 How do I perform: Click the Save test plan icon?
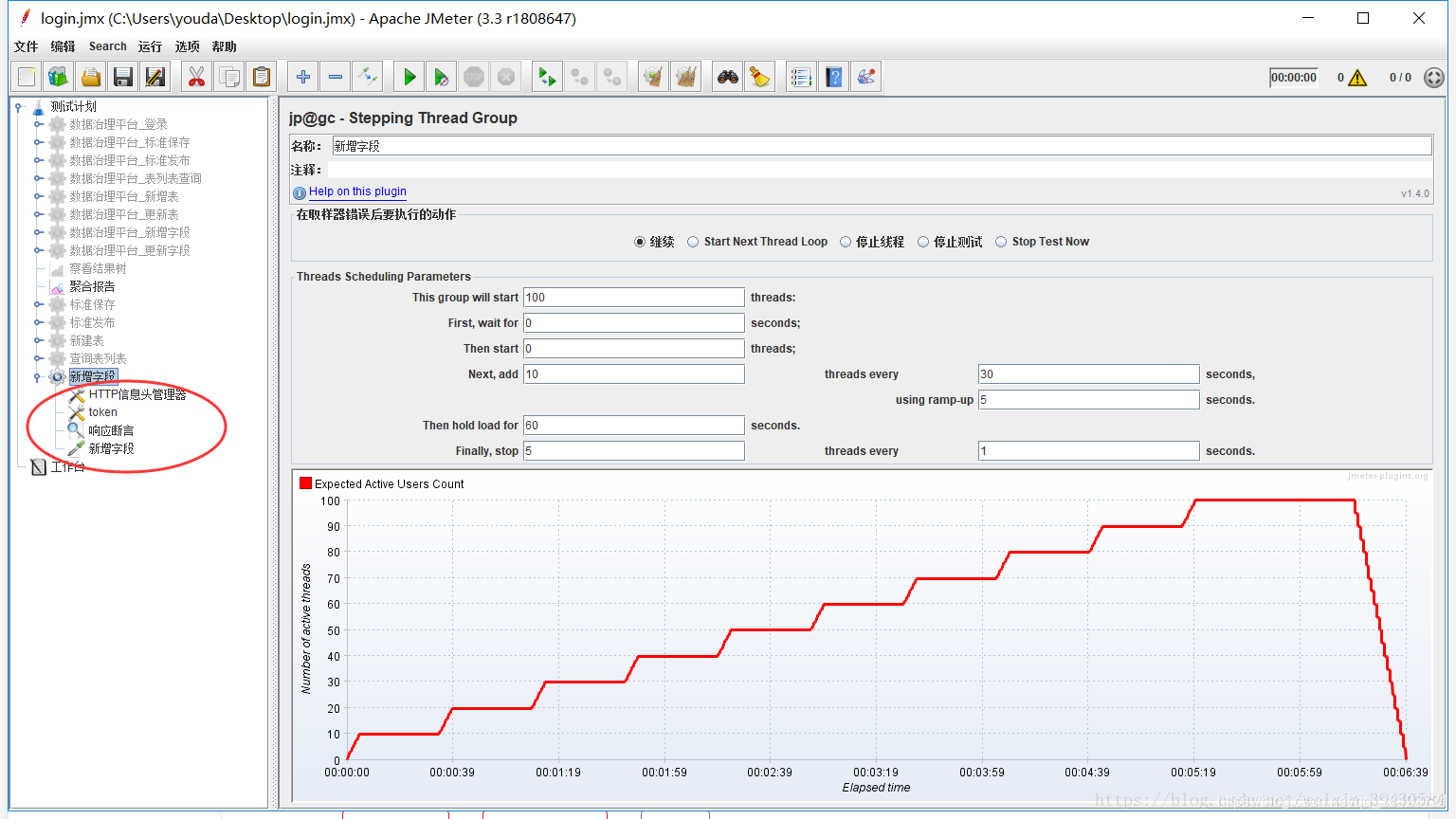pos(122,77)
